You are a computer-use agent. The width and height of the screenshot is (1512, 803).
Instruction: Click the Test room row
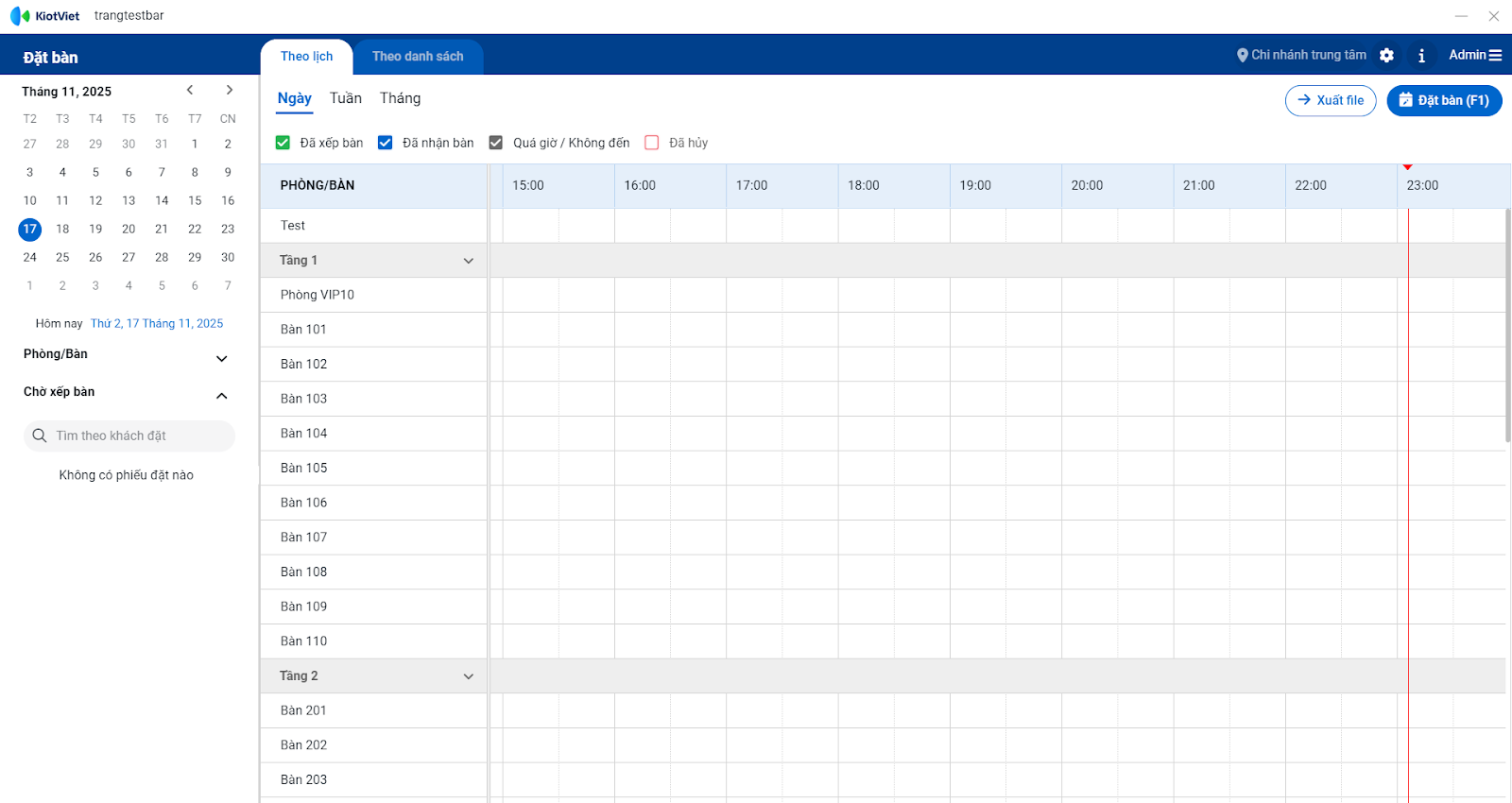(x=373, y=226)
